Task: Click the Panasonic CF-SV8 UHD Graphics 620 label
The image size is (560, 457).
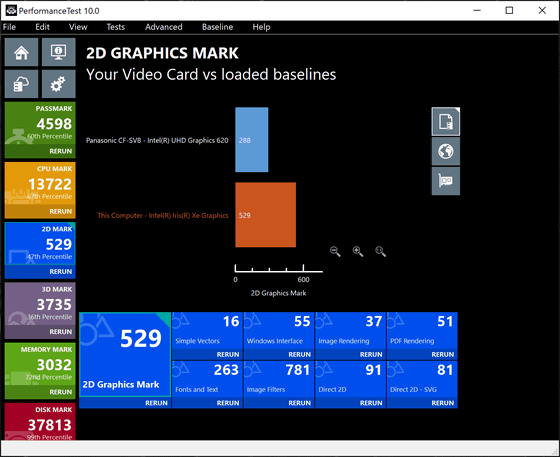Action: point(157,140)
